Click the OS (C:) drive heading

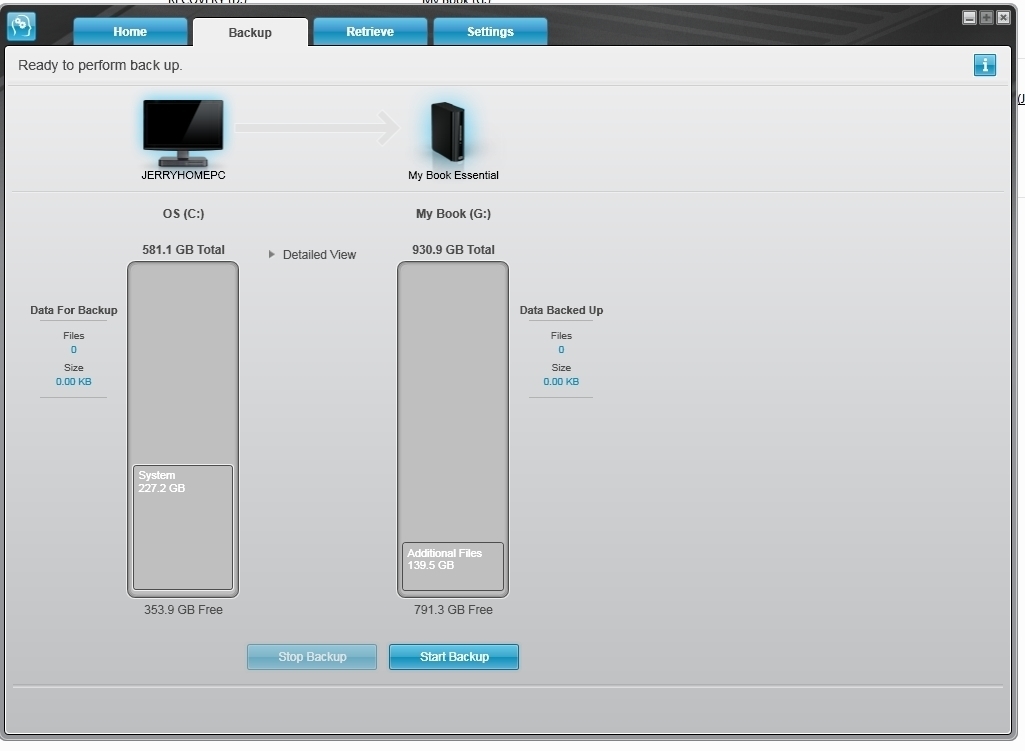coord(183,214)
